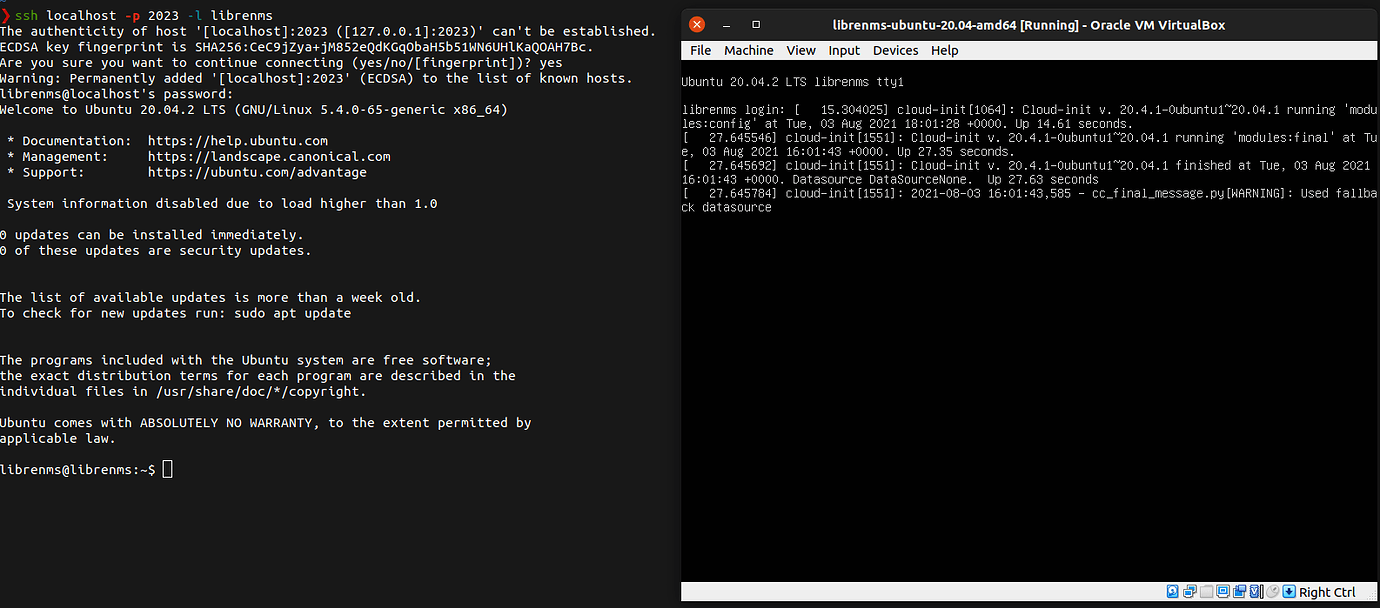Open the Input menu

pyautogui.click(x=844, y=50)
